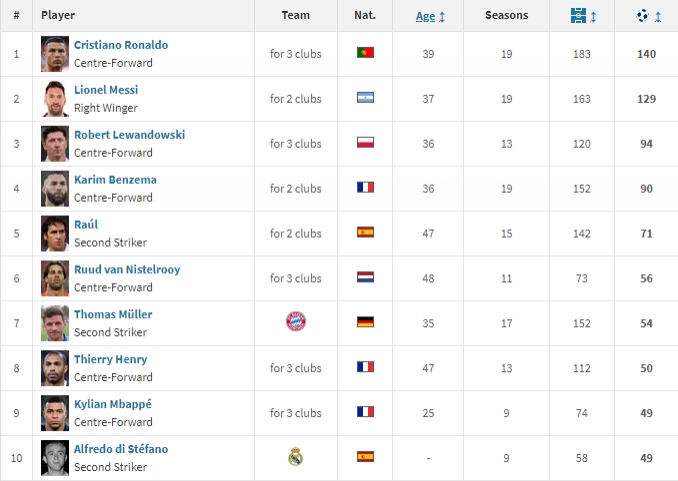Click Thierry Henry's portrait thumbnail
678x481 pixels.
[55, 368]
